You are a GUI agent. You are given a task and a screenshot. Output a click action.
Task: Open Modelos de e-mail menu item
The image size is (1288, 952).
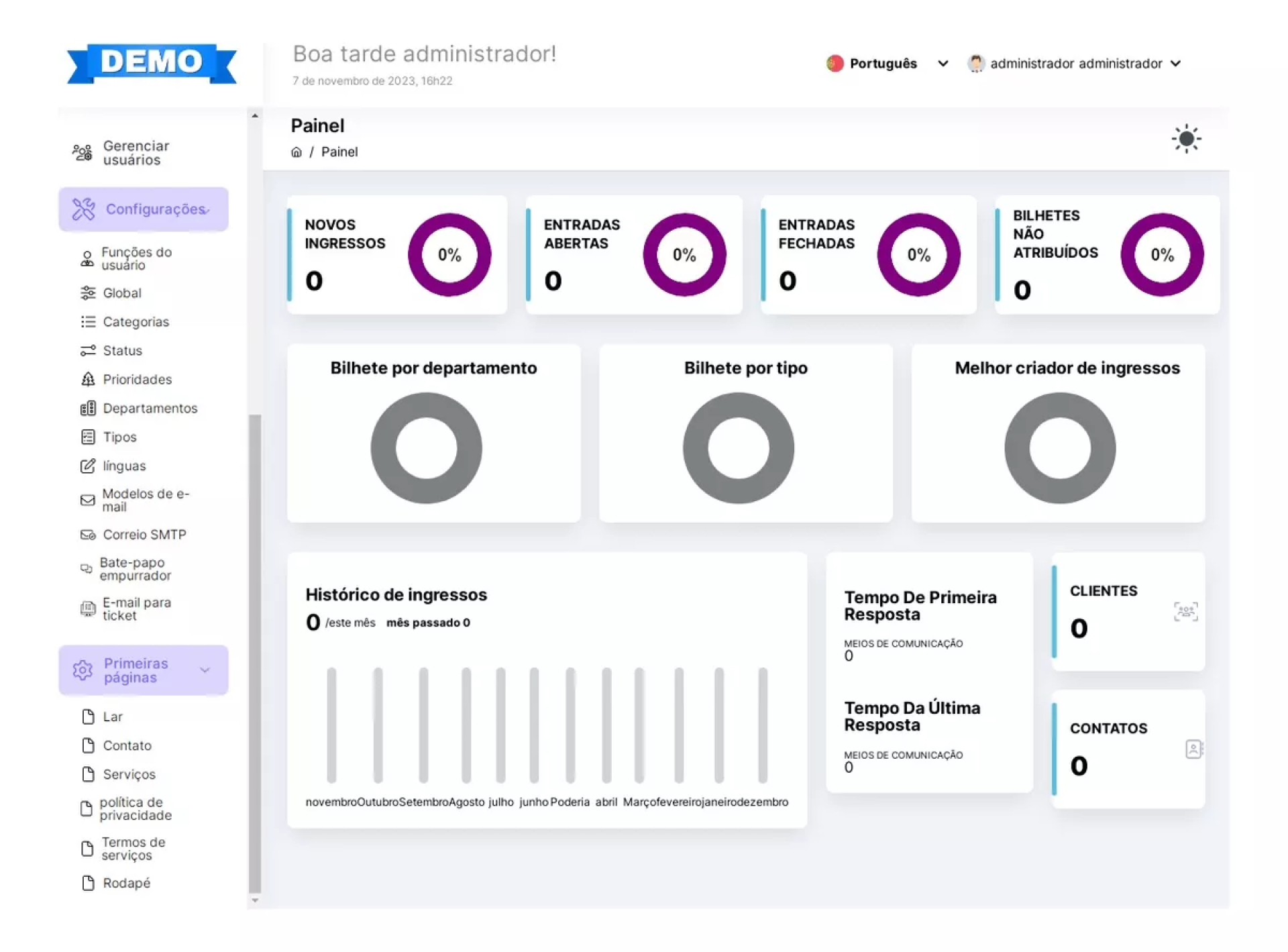tap(145, 500)
